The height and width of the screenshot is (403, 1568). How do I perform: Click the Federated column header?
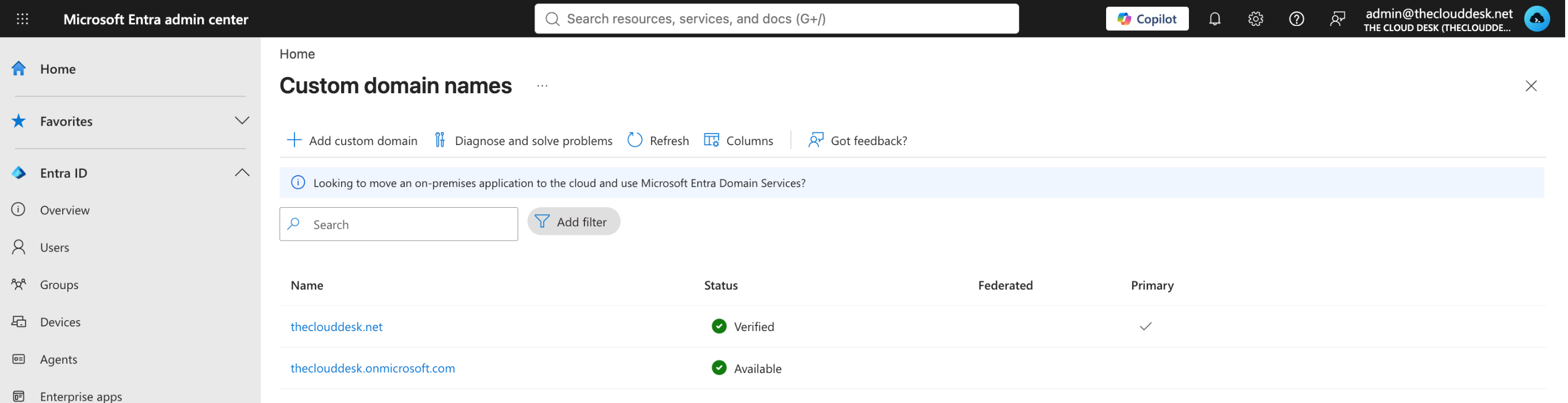(x=1007, y=286)
